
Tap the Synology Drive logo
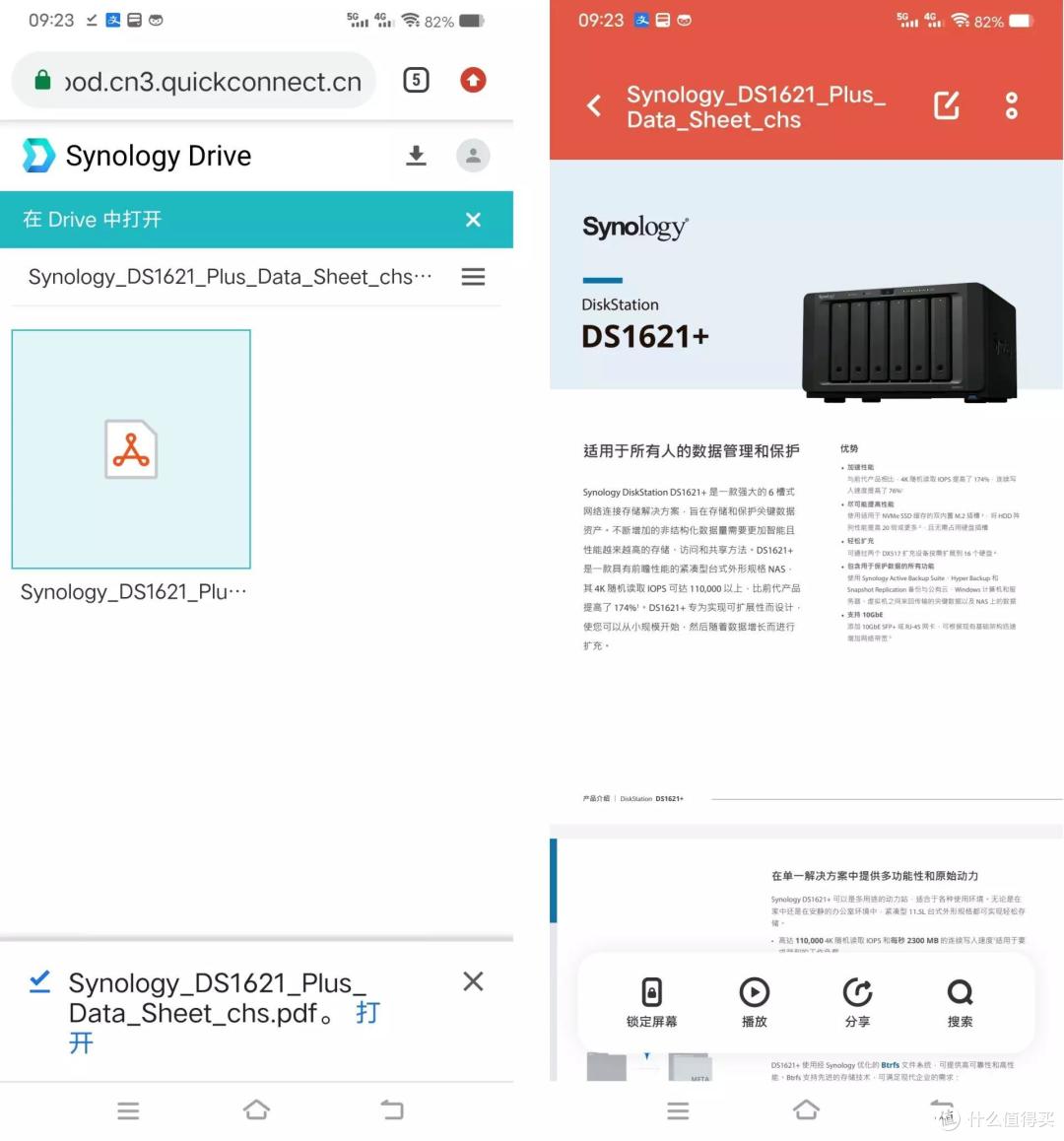point(38,155)
